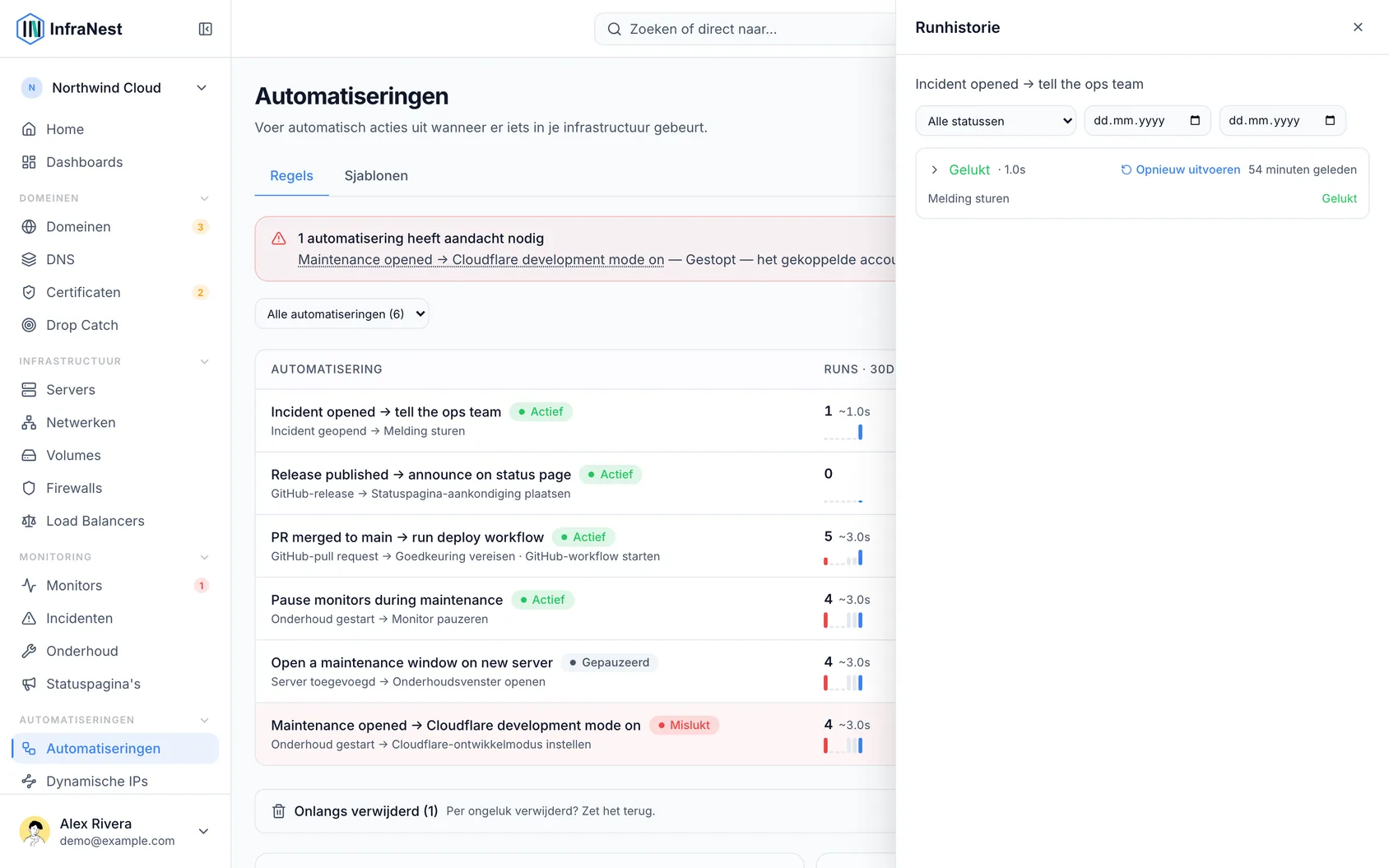Viewport: 1389px width, 868px height.
Task: Open Home from the sidebar
Action: (x=115, y=129)
